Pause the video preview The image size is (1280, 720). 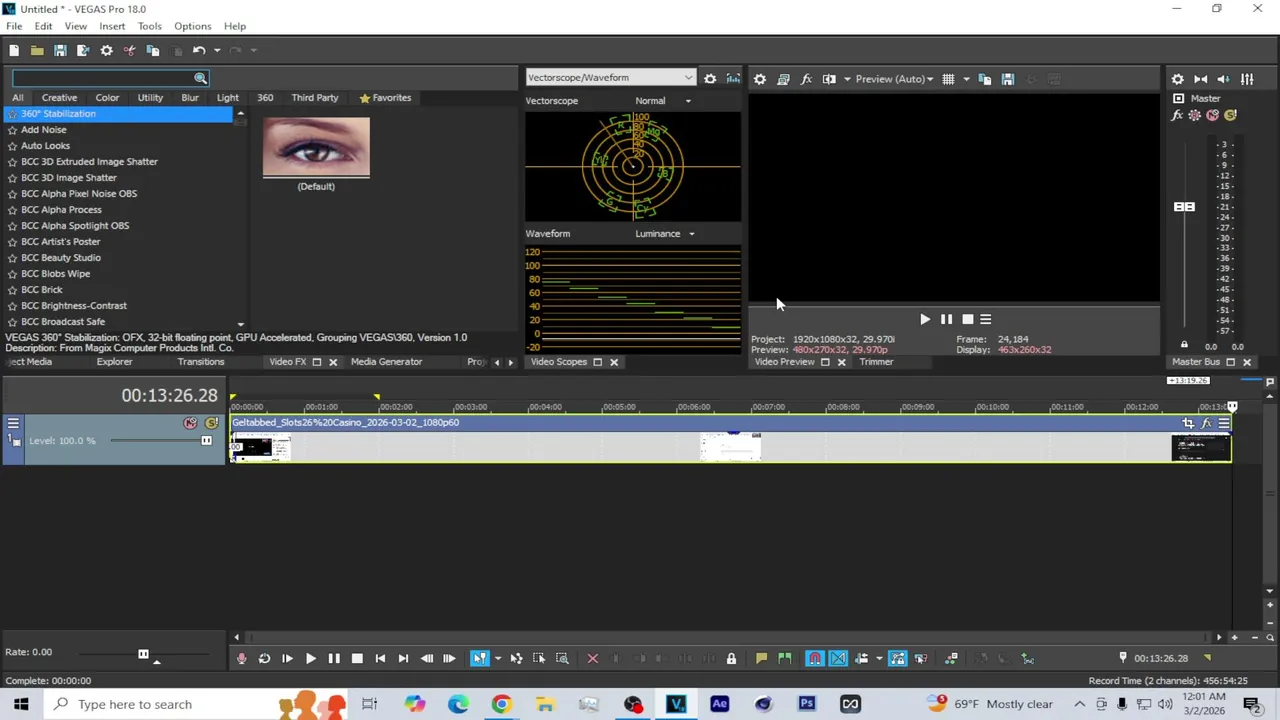point(946,320)
